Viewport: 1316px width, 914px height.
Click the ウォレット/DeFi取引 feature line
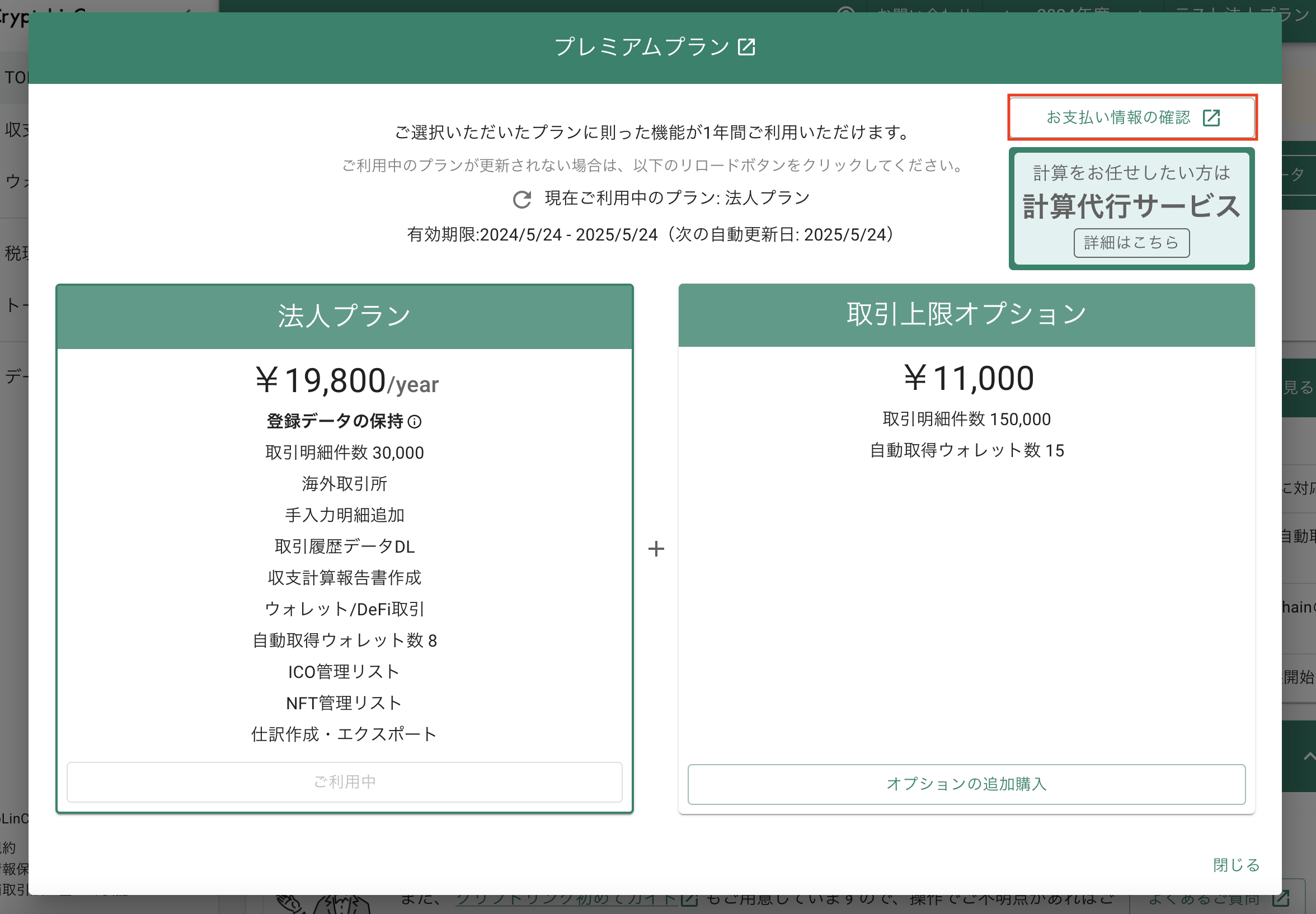(344, 609)
